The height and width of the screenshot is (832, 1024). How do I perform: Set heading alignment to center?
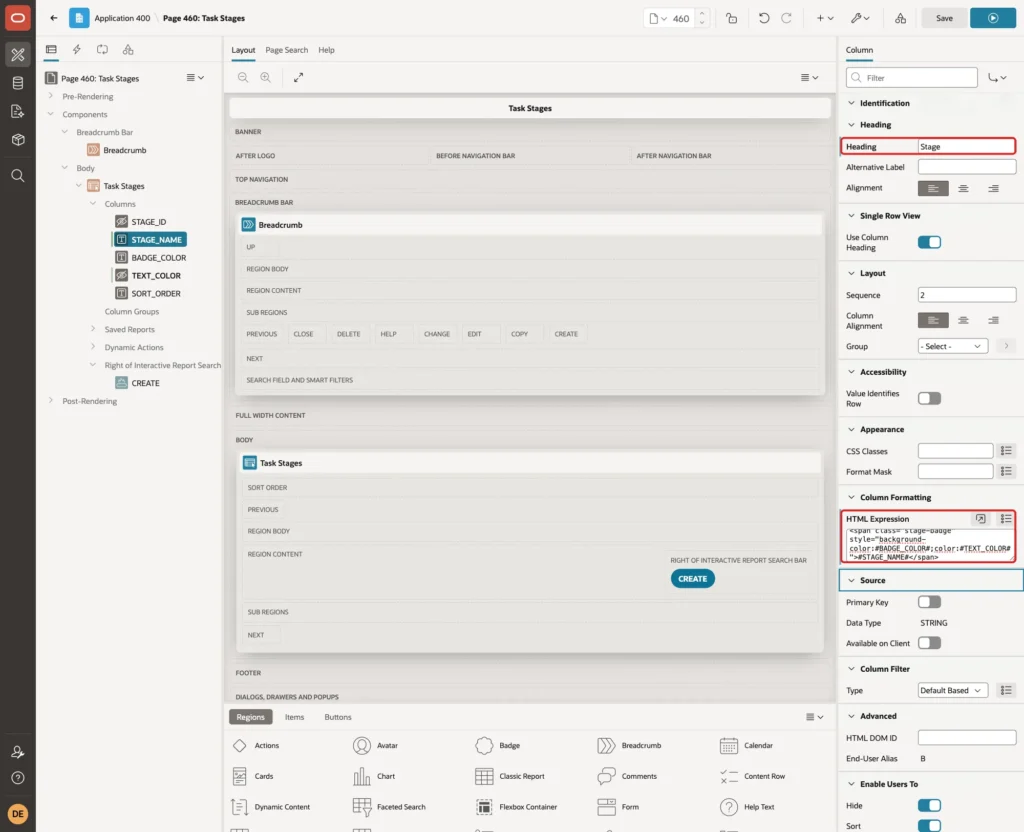963,188
